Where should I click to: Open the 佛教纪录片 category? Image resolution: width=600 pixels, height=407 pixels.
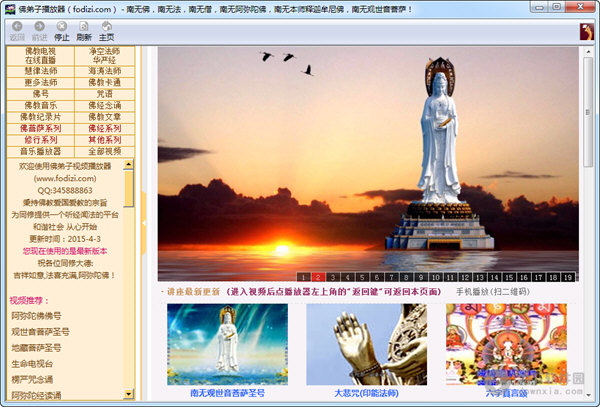pos(41,117)
